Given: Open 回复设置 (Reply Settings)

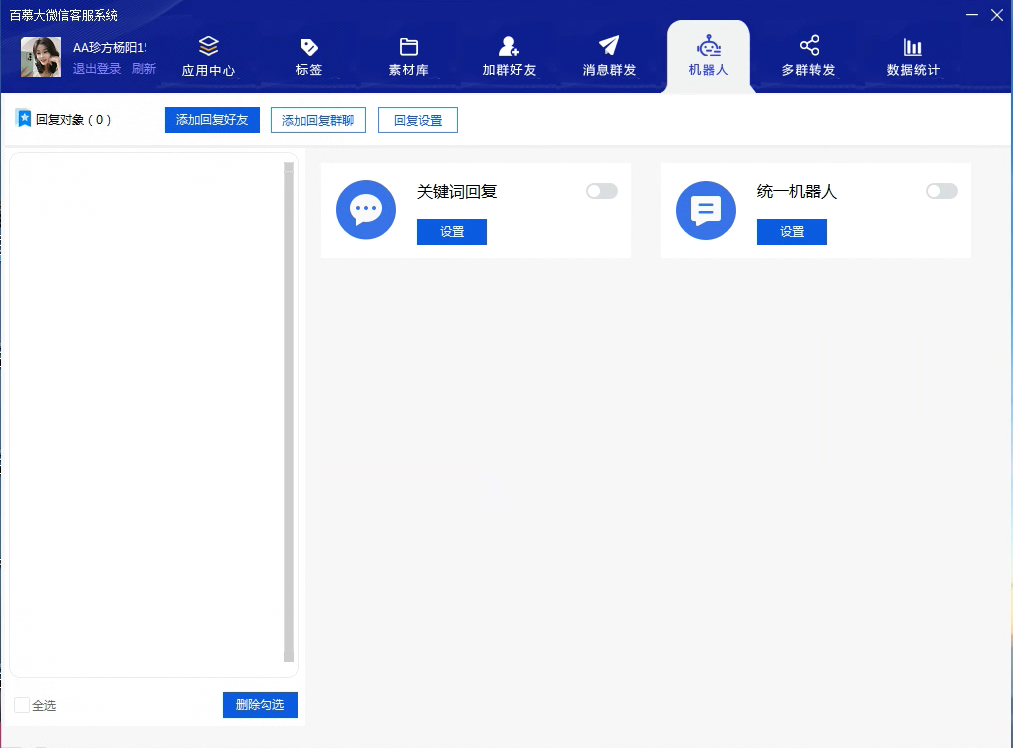Looking at the screenshot, I should pyautogui.click(x=417, y=119).
